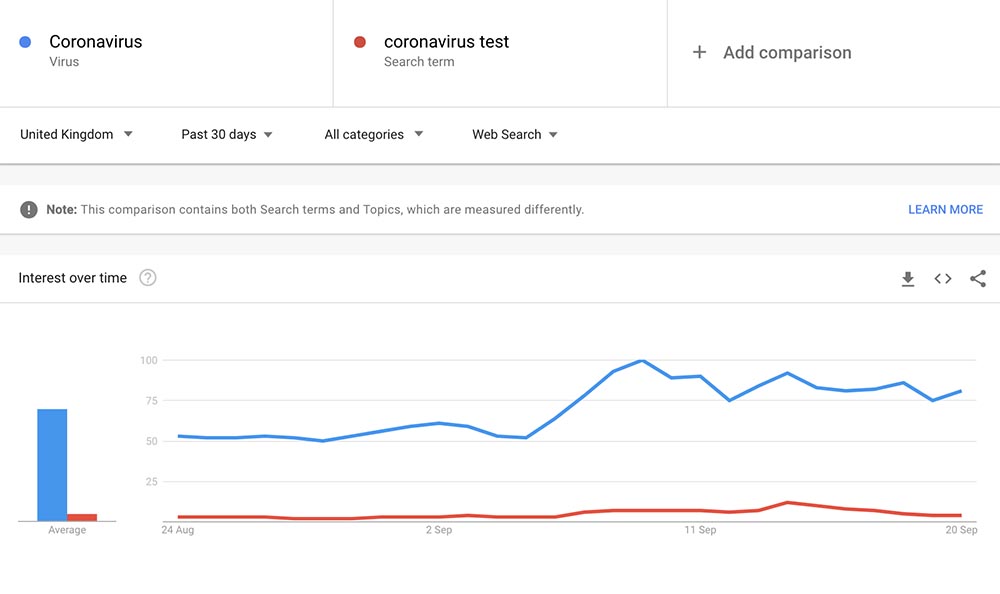Select the blue Coronavirus color dot
This screenshot has width=1000, height=594.
25,42
